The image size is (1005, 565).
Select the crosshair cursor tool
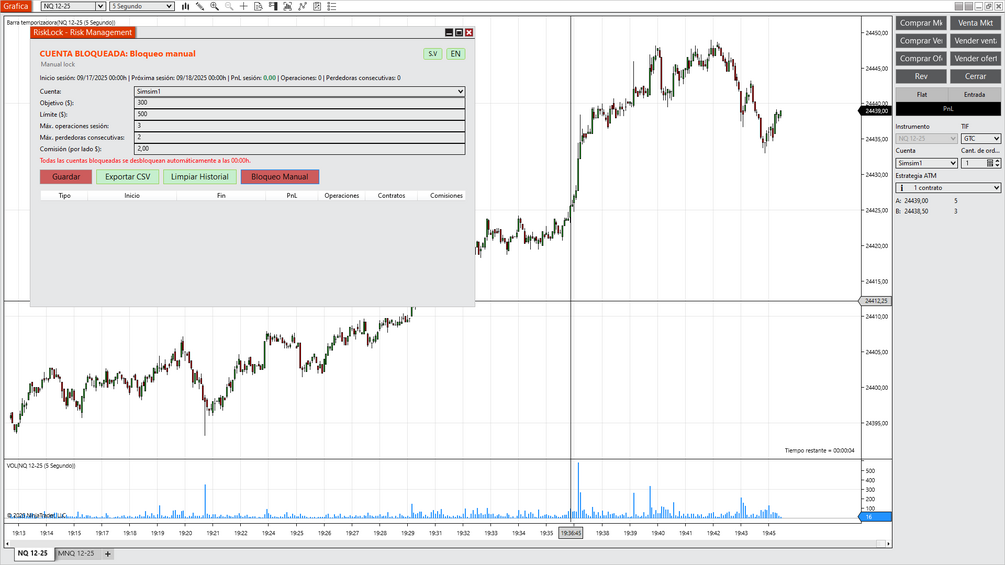tap(244, 6)
